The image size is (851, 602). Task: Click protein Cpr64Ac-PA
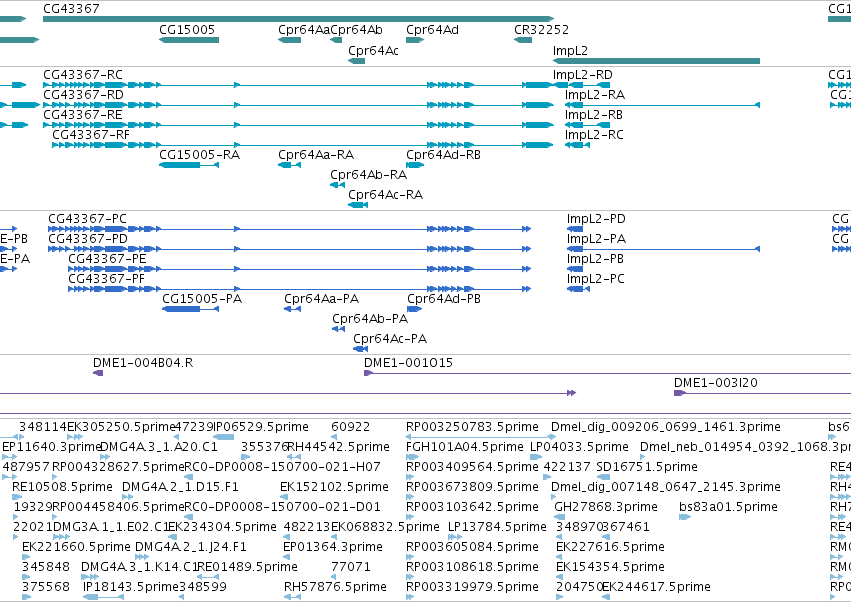pyautogui.click(x=360, y=349)
